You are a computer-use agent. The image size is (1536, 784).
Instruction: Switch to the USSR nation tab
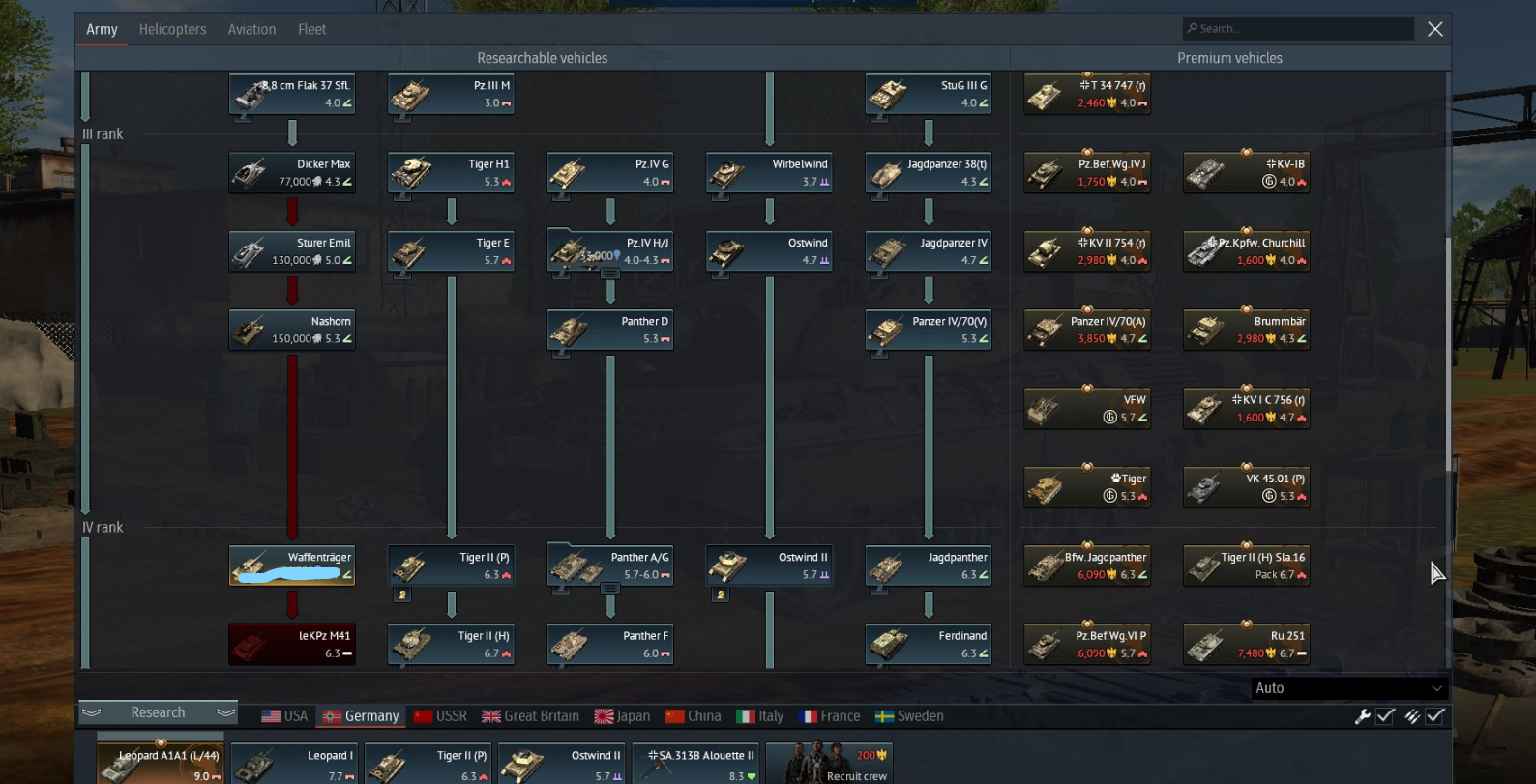click(x=441, y=716)
